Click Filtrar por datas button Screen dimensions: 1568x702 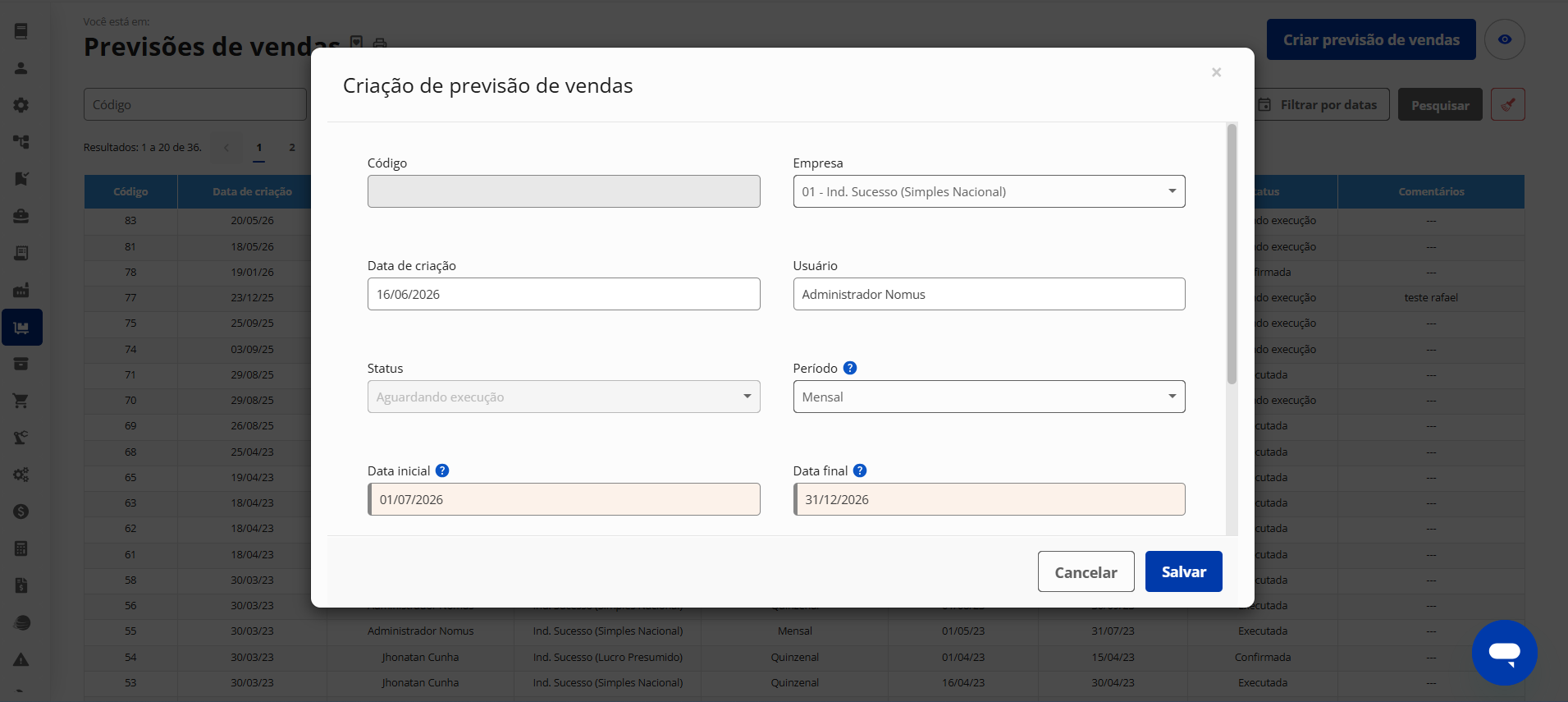1319,104
